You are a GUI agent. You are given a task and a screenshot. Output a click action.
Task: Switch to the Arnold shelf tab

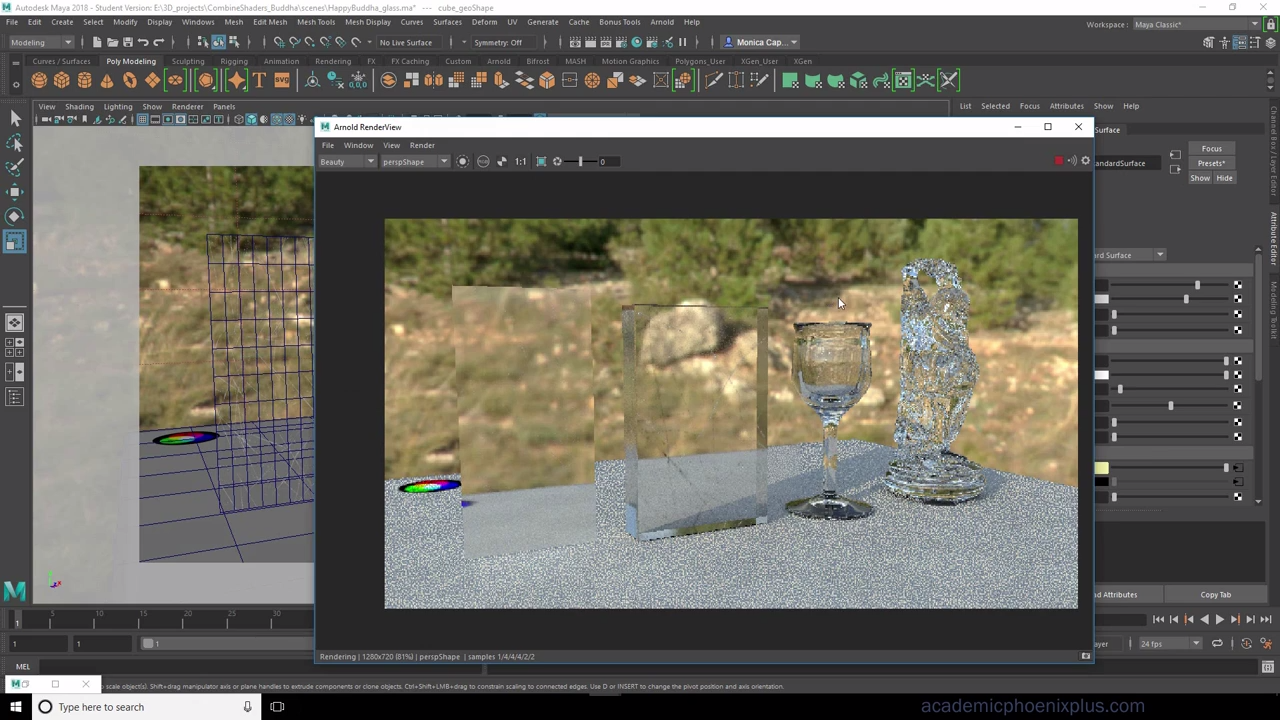(498, 61)
